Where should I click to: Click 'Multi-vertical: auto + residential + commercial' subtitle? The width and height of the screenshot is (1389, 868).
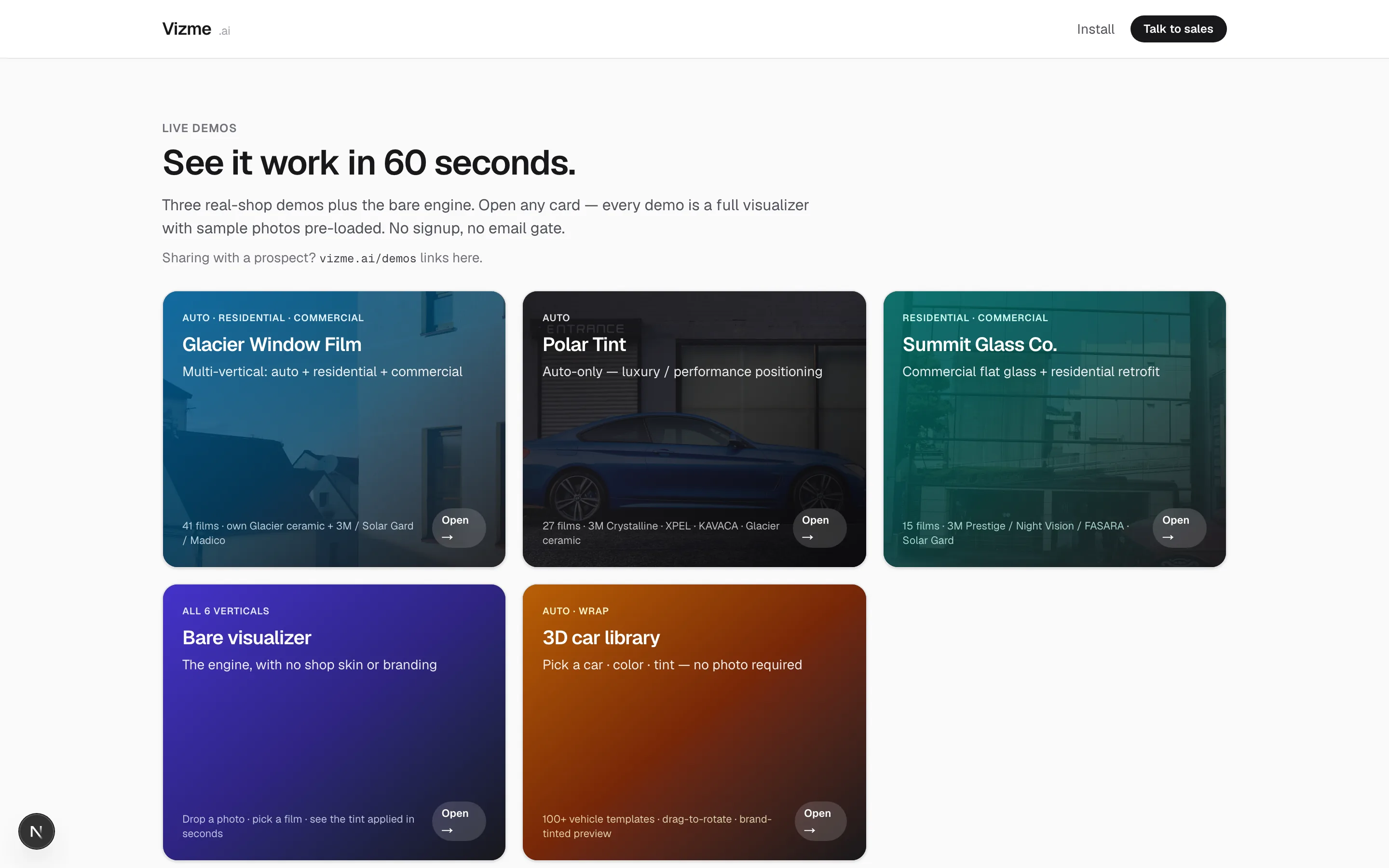322,371
